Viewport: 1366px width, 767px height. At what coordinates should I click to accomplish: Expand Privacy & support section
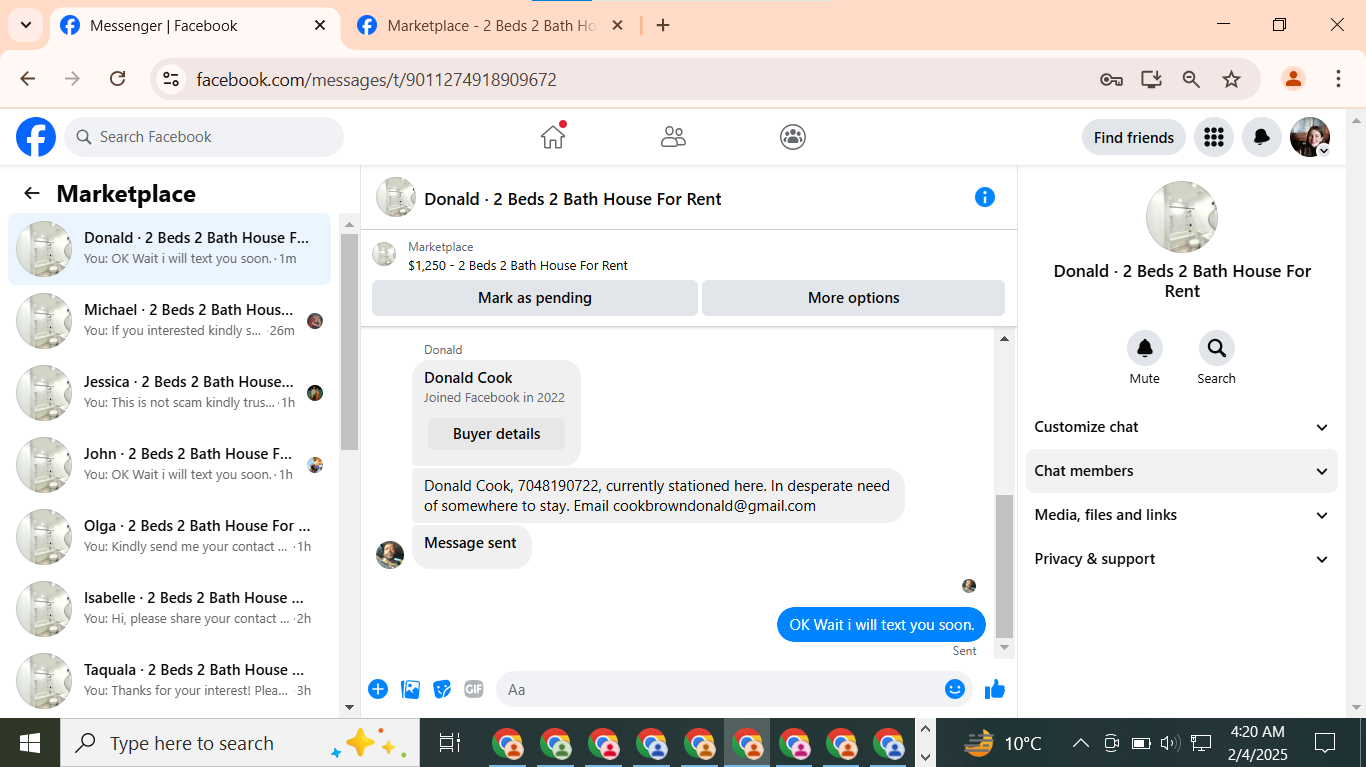click(x=1182, y=559)
